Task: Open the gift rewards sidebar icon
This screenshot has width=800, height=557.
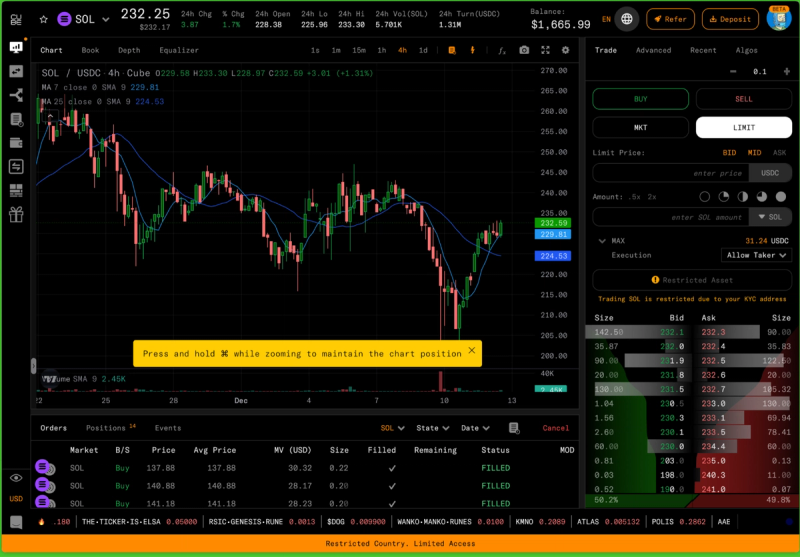Action: (x=16, y=215)
